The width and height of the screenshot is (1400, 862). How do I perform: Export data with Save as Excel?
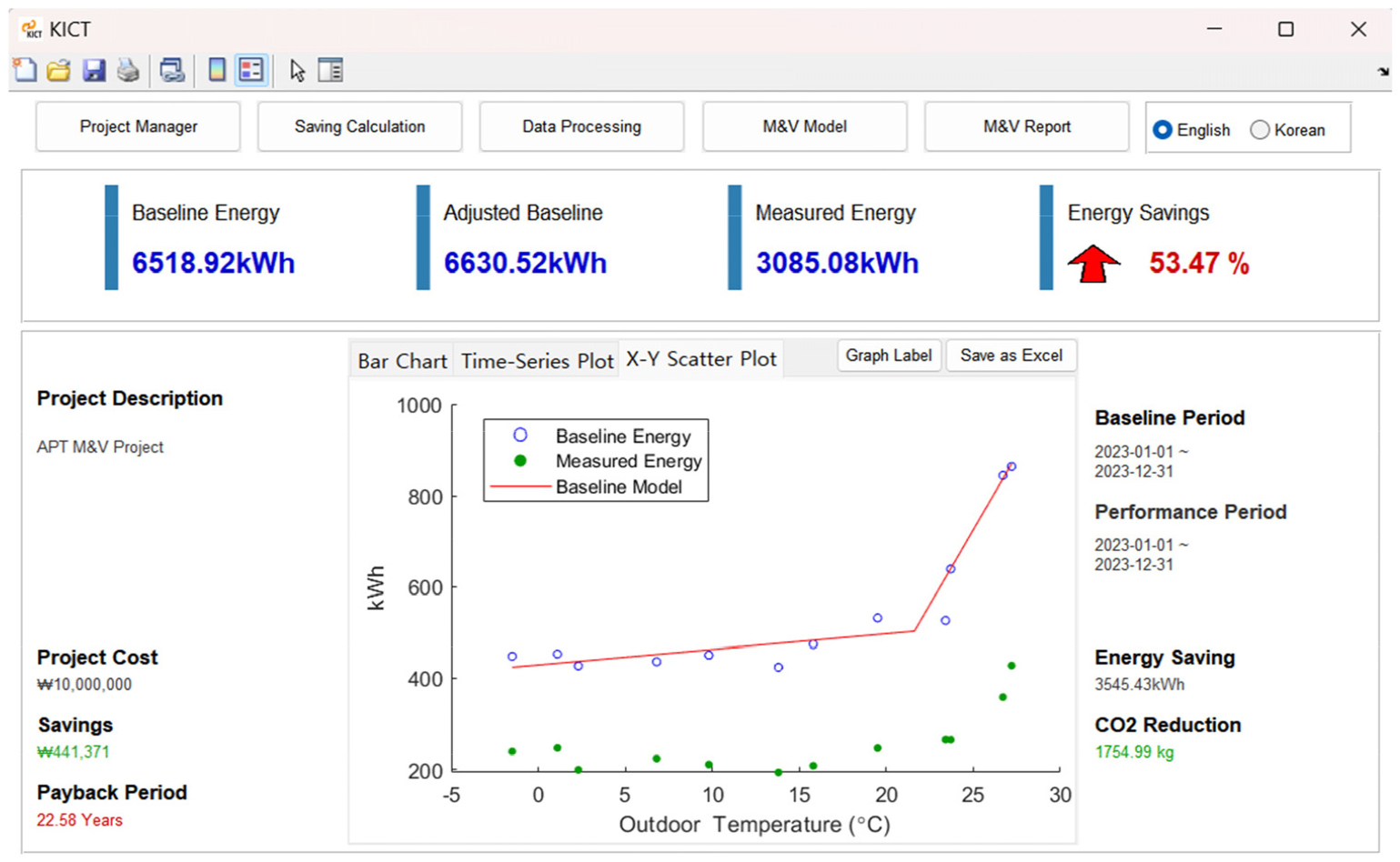pyautogui.click(x=1011, y=356)
